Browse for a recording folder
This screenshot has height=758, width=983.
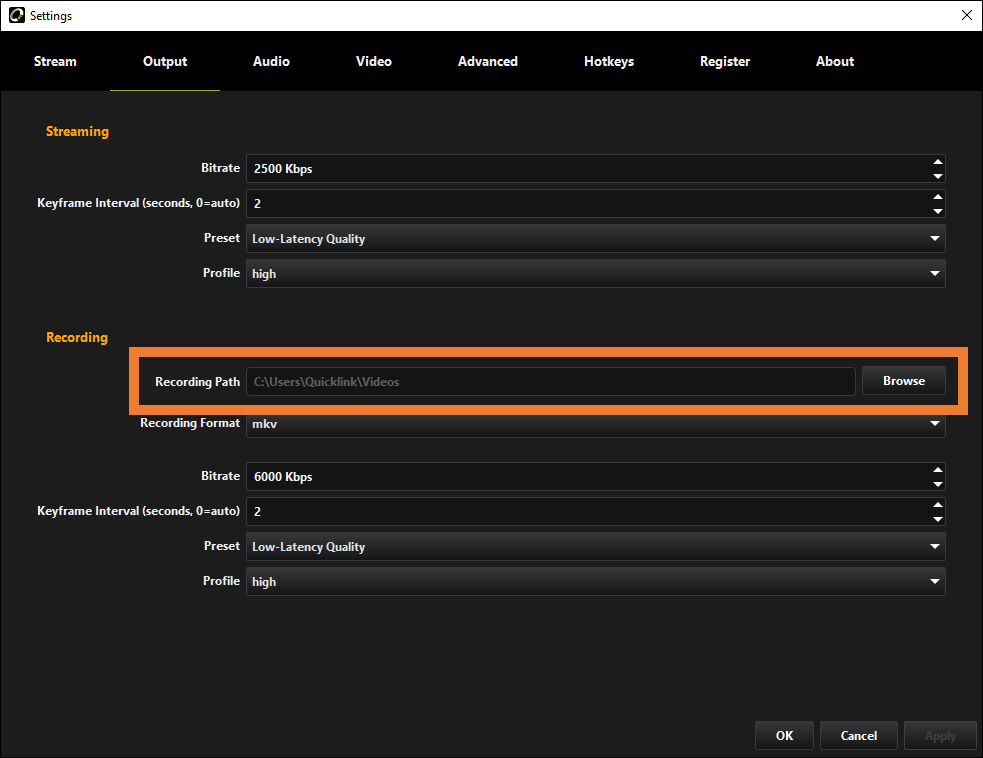903,381
